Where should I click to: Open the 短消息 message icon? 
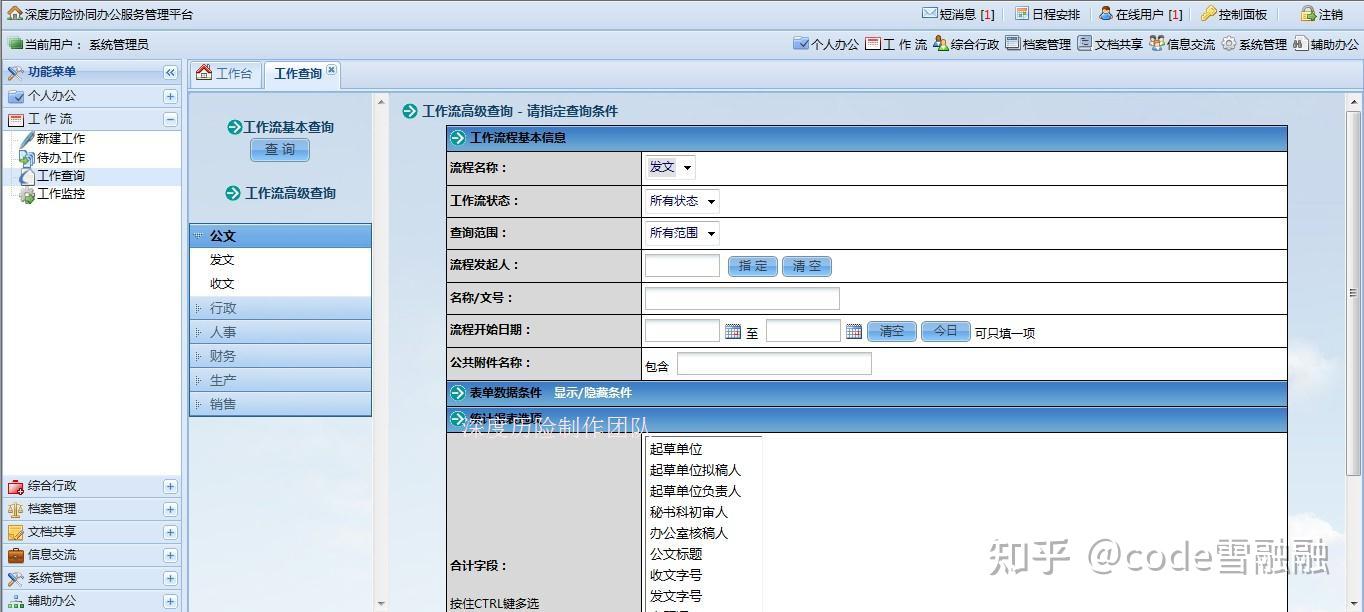click(930, 14)
